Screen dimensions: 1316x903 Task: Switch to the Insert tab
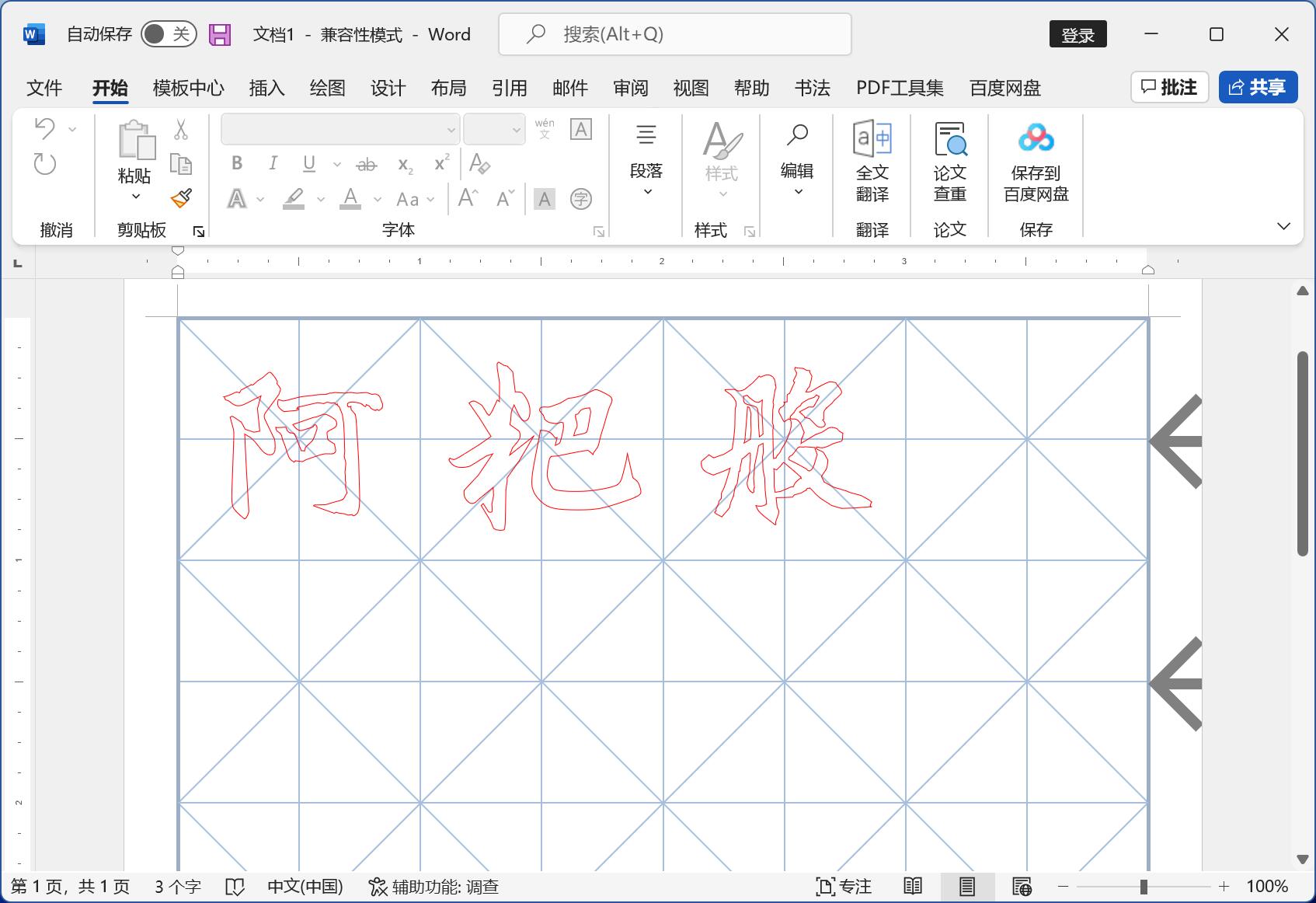(266, 88)
